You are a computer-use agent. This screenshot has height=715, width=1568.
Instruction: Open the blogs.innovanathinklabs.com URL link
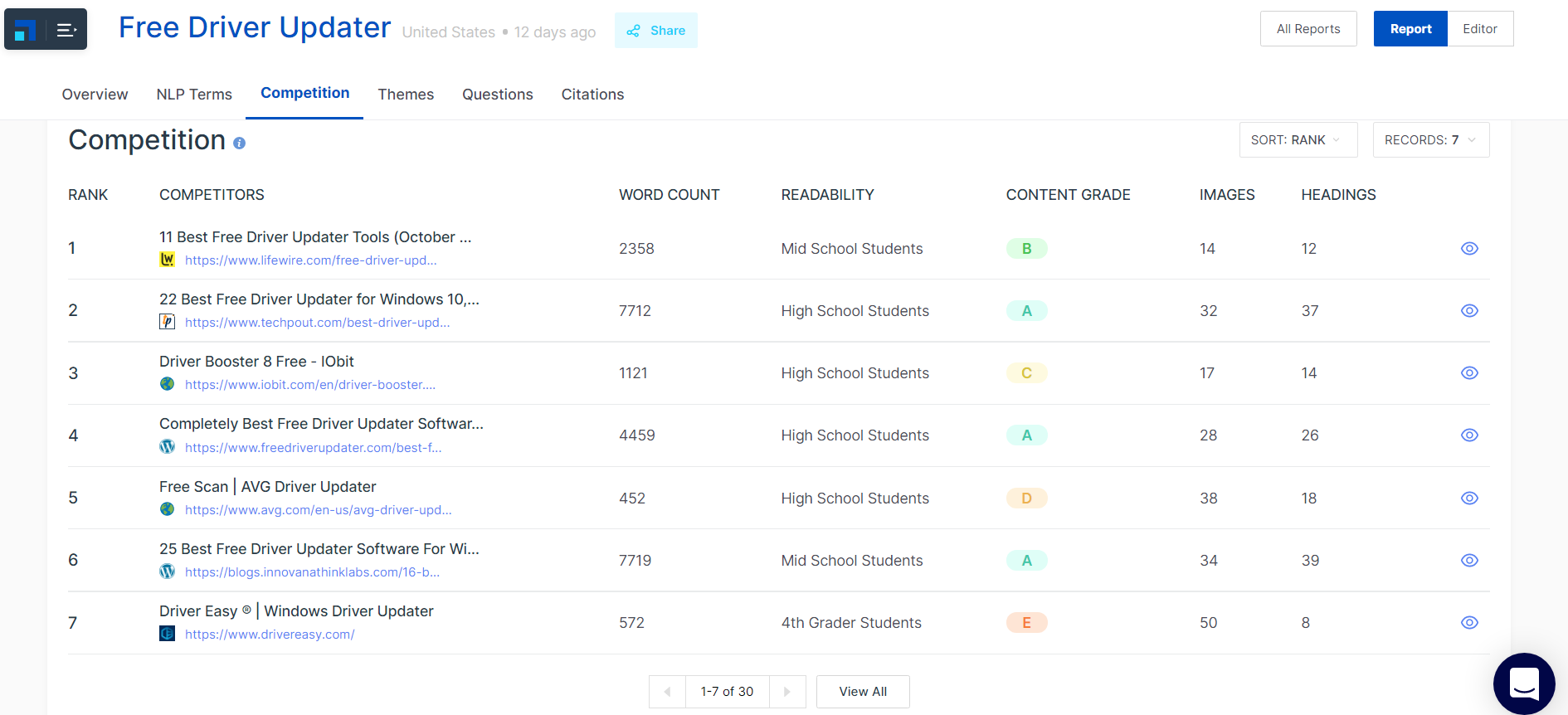pos(313,572)
